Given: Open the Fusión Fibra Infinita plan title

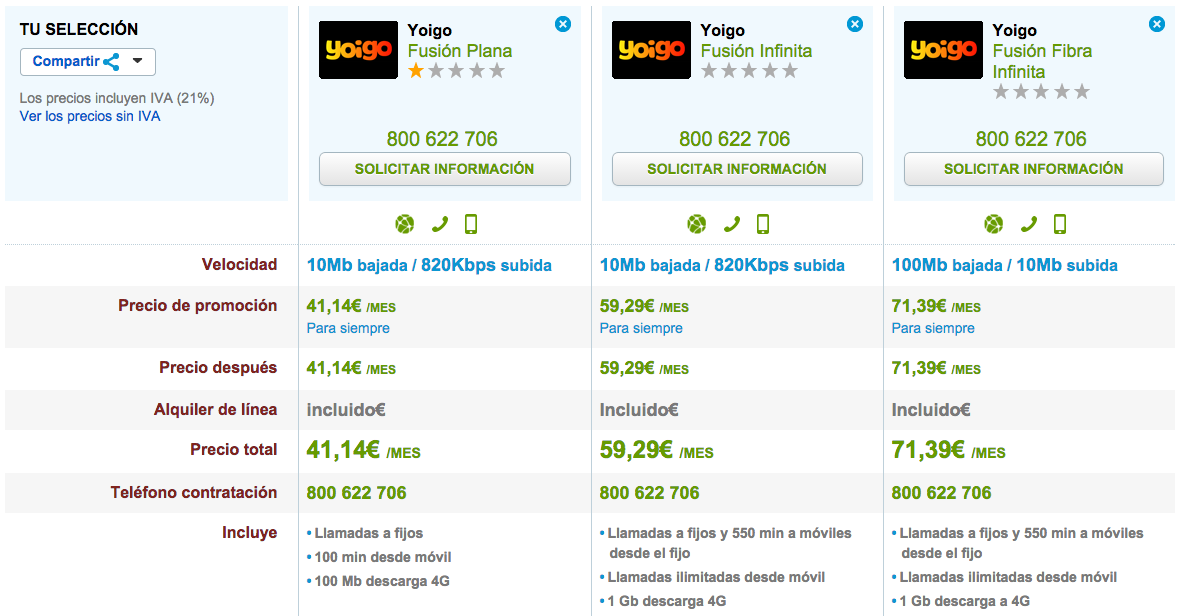Looking at the screenshot, I should [x=1042, y=61].
